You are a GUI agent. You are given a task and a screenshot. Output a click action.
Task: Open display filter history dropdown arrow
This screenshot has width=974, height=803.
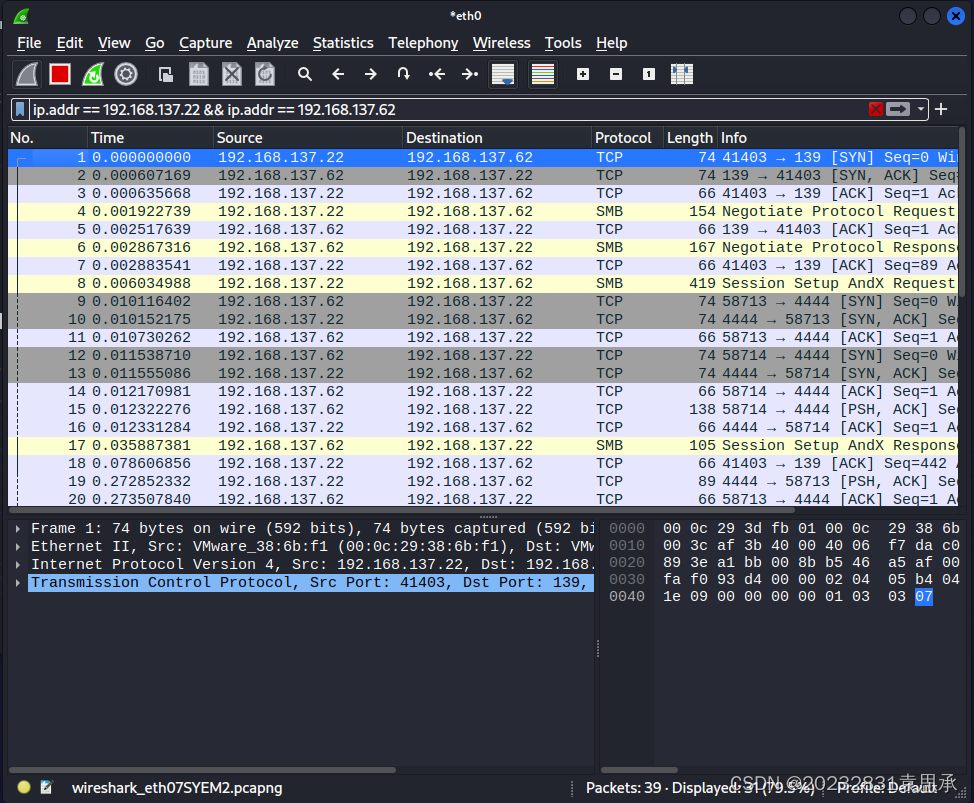[921, 109]
